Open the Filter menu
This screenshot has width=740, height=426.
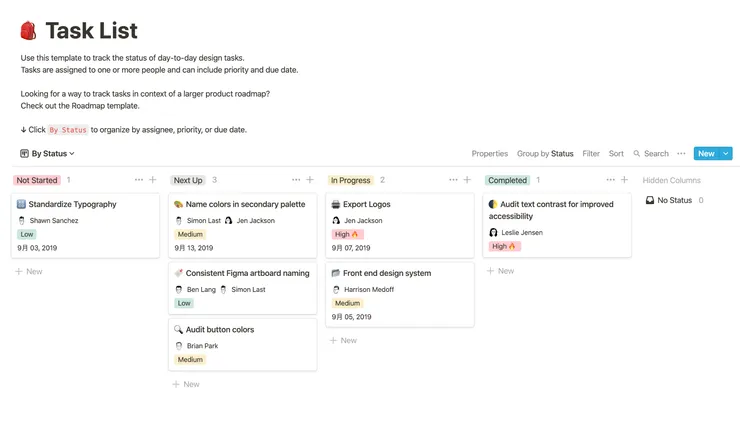coord(591,154)
